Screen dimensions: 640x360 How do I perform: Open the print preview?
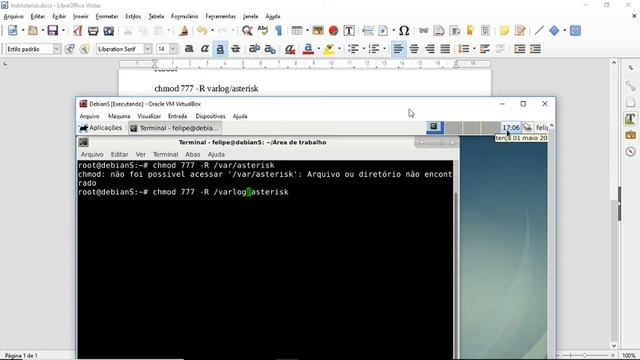109,31
